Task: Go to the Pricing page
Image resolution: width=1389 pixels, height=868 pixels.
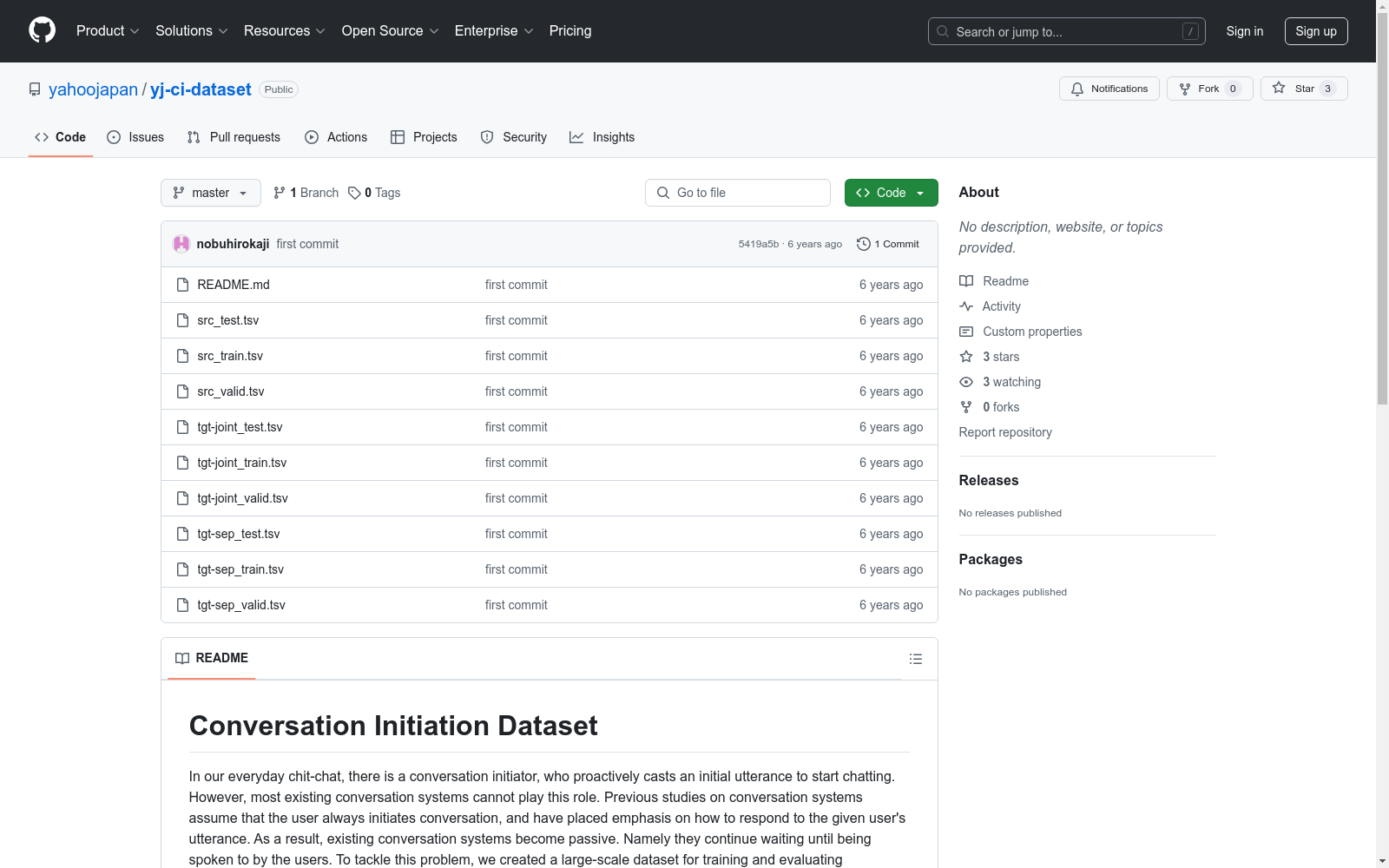Action: tap(570, 30)
